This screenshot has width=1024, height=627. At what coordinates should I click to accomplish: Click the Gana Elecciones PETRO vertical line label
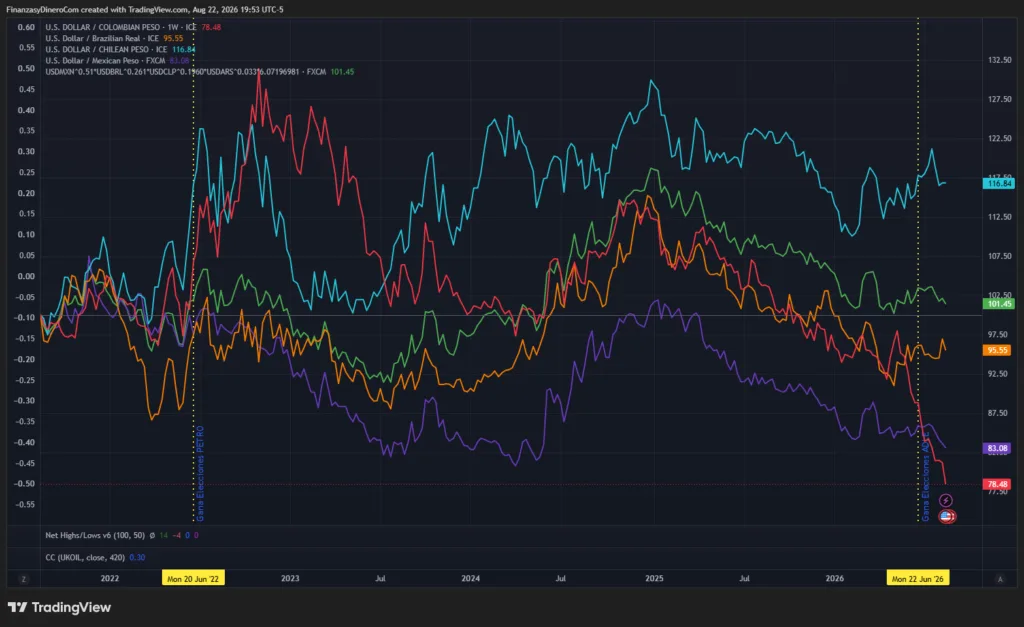(200, 474)
